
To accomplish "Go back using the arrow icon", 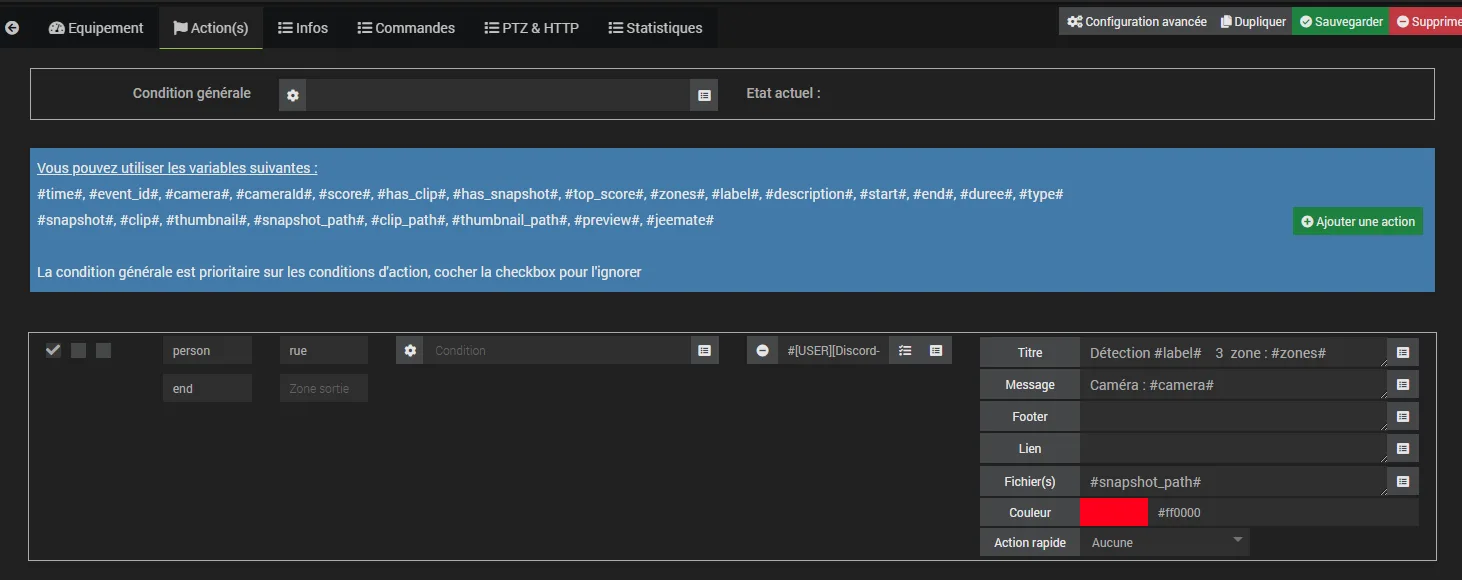I will click(x=12, y=28).
